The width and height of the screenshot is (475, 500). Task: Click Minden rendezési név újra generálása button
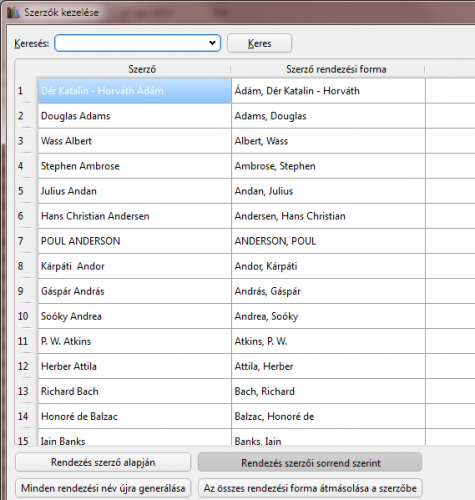pos(103,488)
